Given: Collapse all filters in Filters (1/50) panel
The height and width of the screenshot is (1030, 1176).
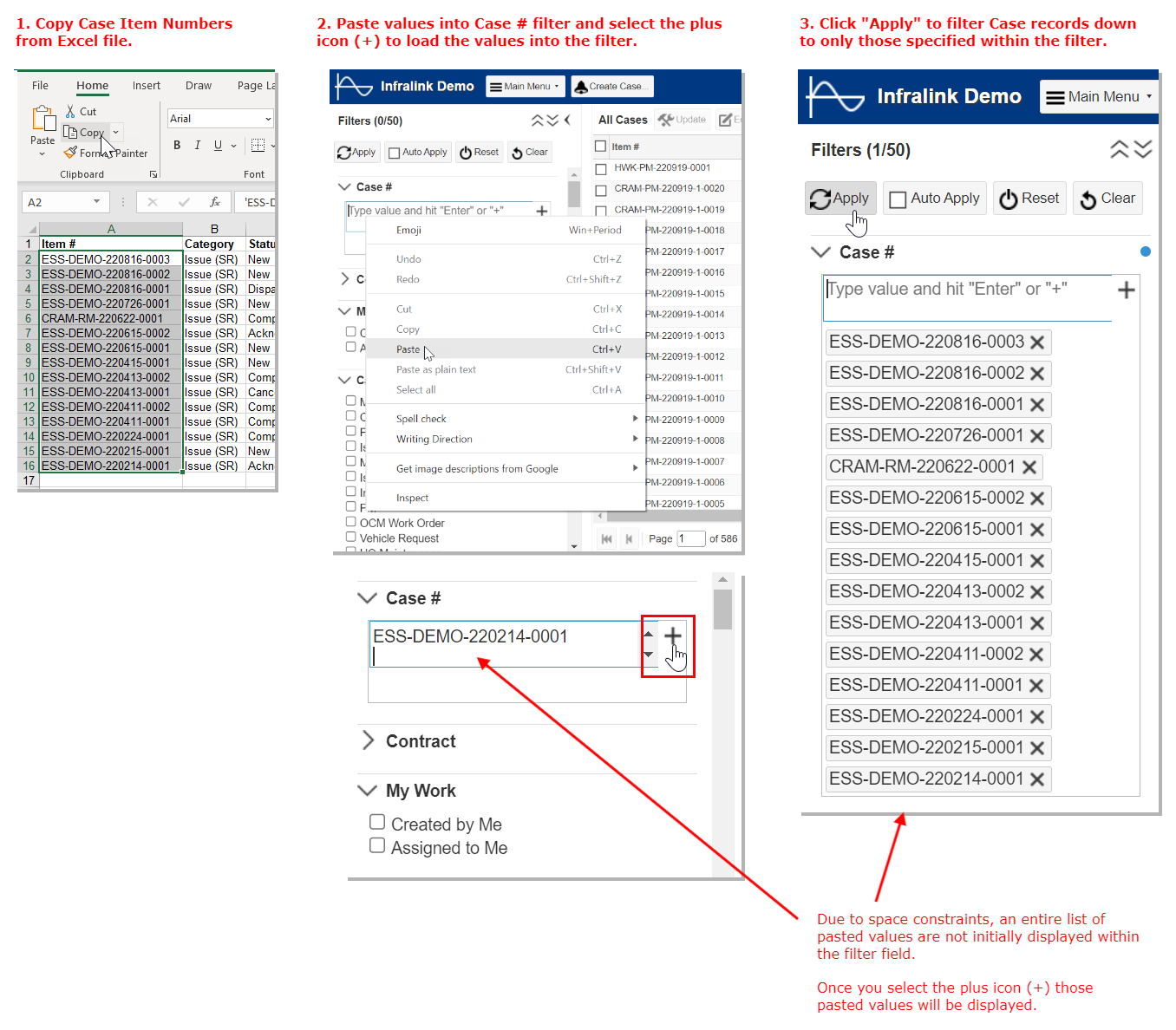Looking at the screenshot, I should tap(1120, 150).
